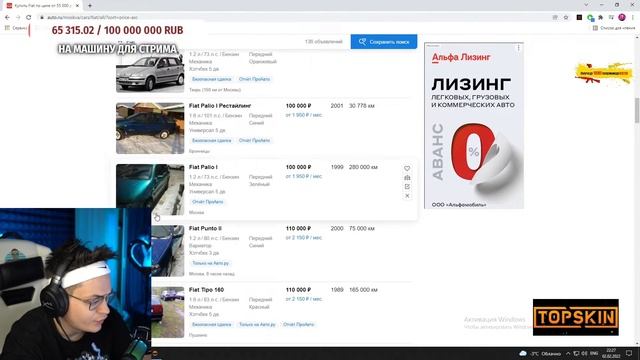Open the green circular browser extension

point(590,18)
